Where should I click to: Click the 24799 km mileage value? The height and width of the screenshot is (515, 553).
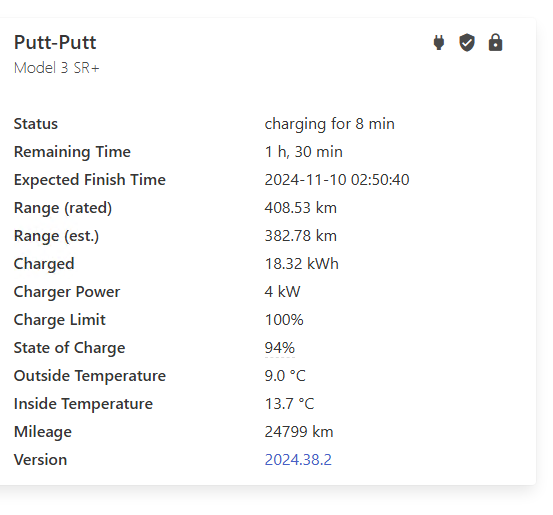pyautogui.click(x=299, y=432)
